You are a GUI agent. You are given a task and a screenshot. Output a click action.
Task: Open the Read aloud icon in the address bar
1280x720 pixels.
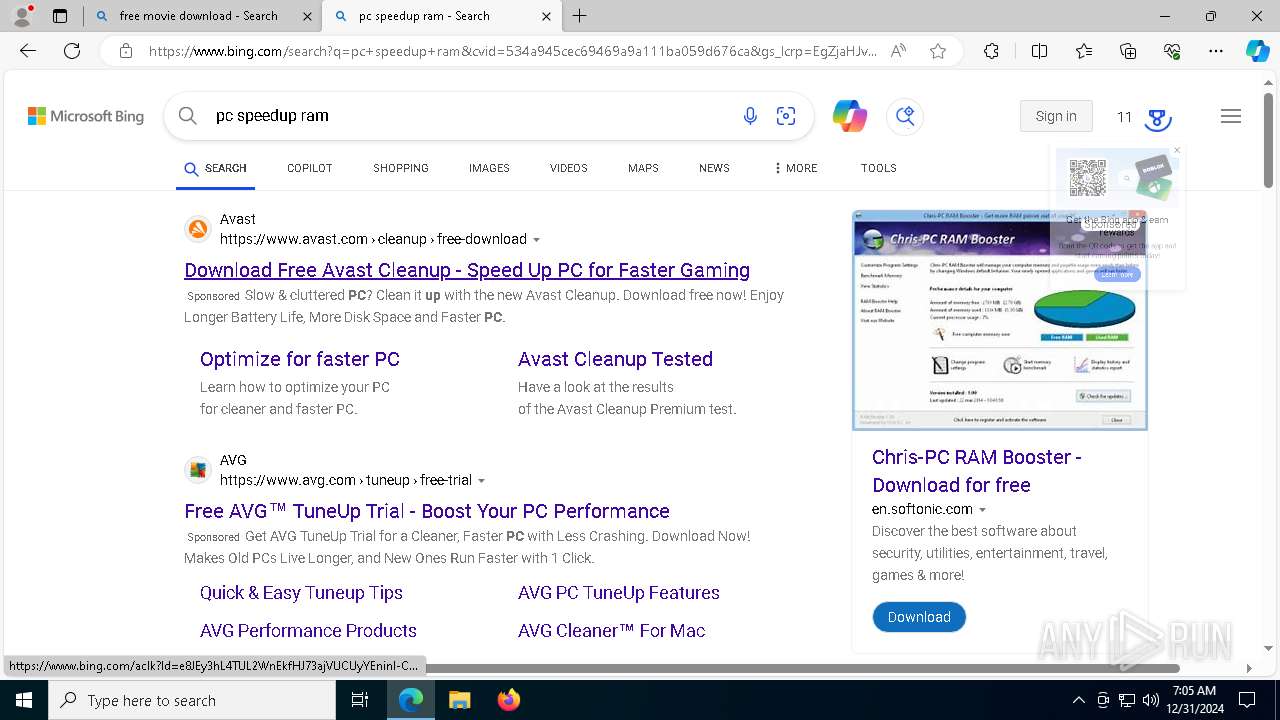click(x=898, y=51)
